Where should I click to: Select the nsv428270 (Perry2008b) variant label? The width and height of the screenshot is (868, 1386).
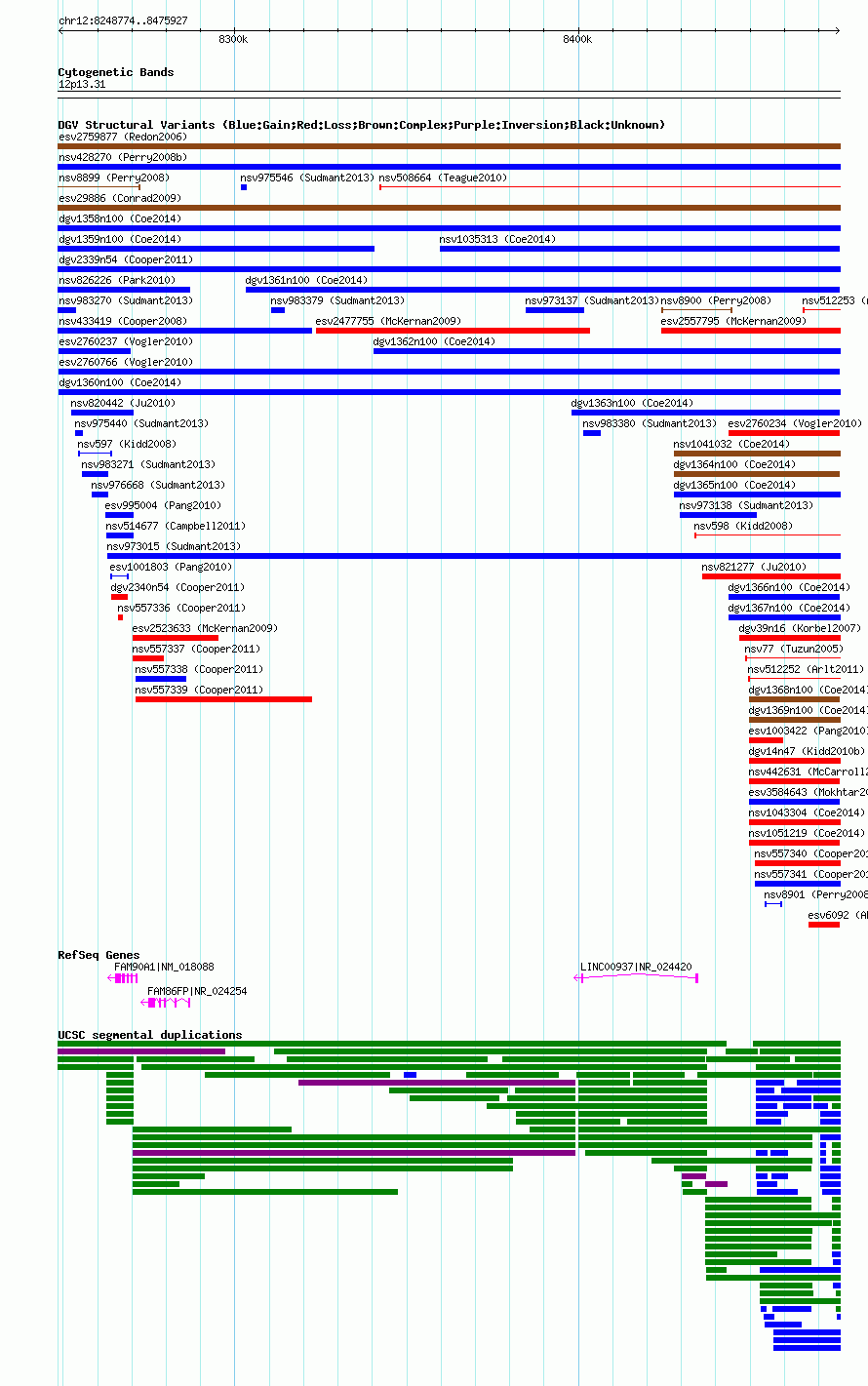(123, 157)
